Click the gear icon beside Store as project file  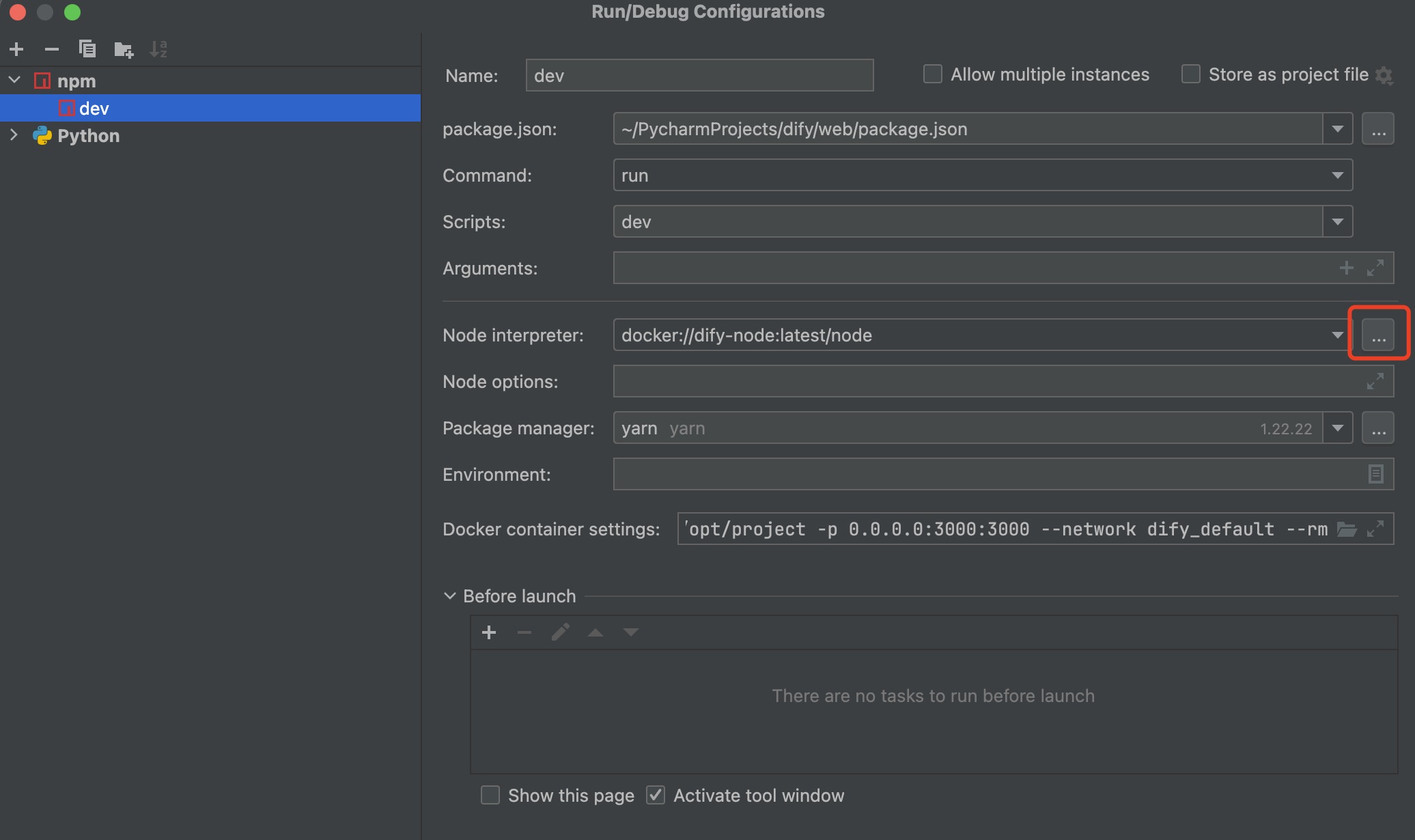[1384, 75]
